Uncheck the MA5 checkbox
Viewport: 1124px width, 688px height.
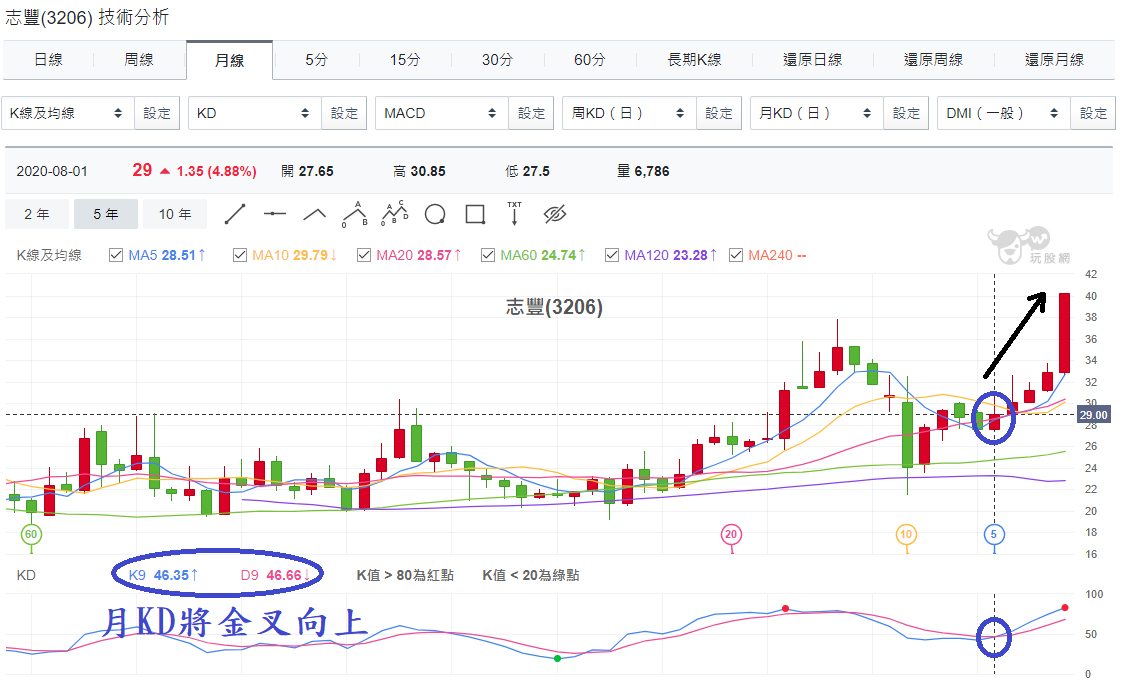115,255
